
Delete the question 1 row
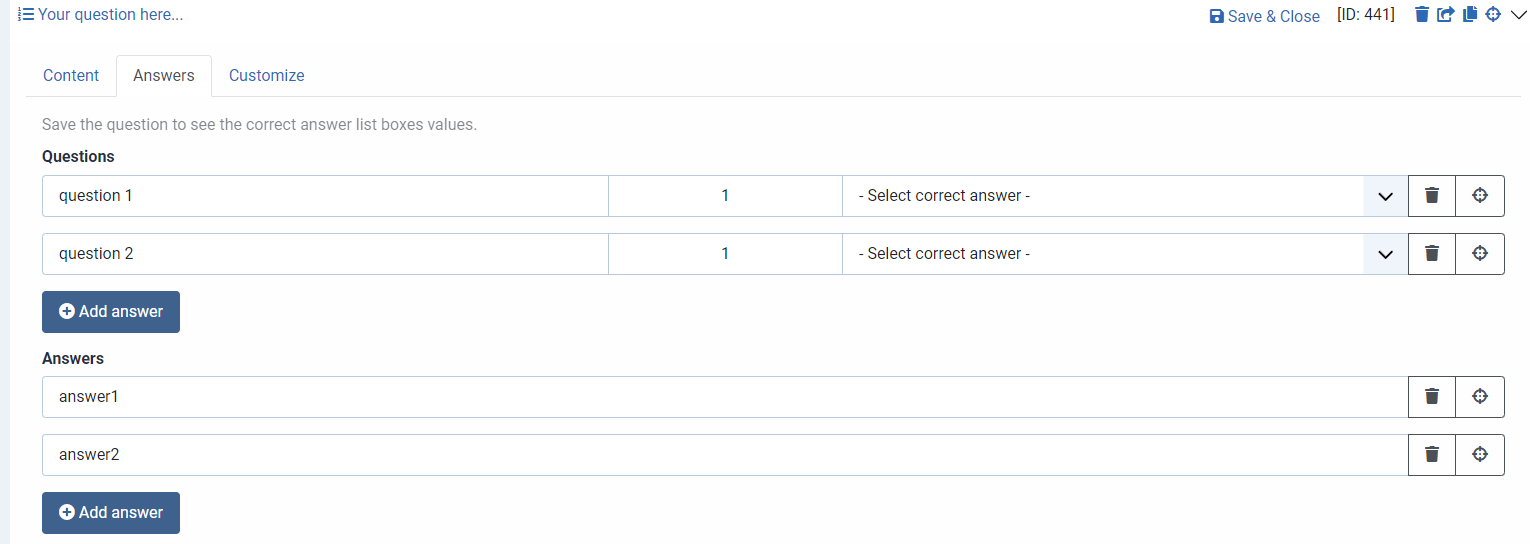point(1432,196)
